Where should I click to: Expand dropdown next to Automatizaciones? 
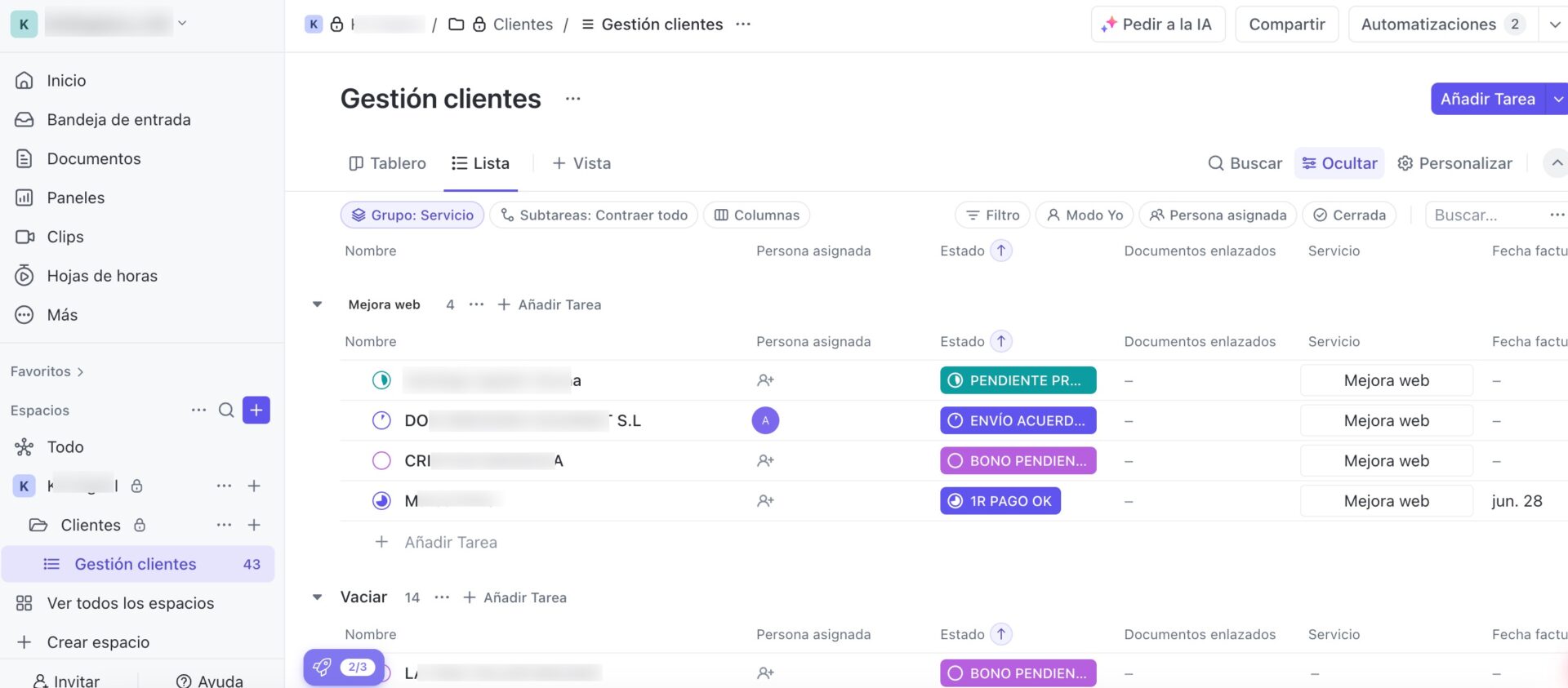[1554, 24]
